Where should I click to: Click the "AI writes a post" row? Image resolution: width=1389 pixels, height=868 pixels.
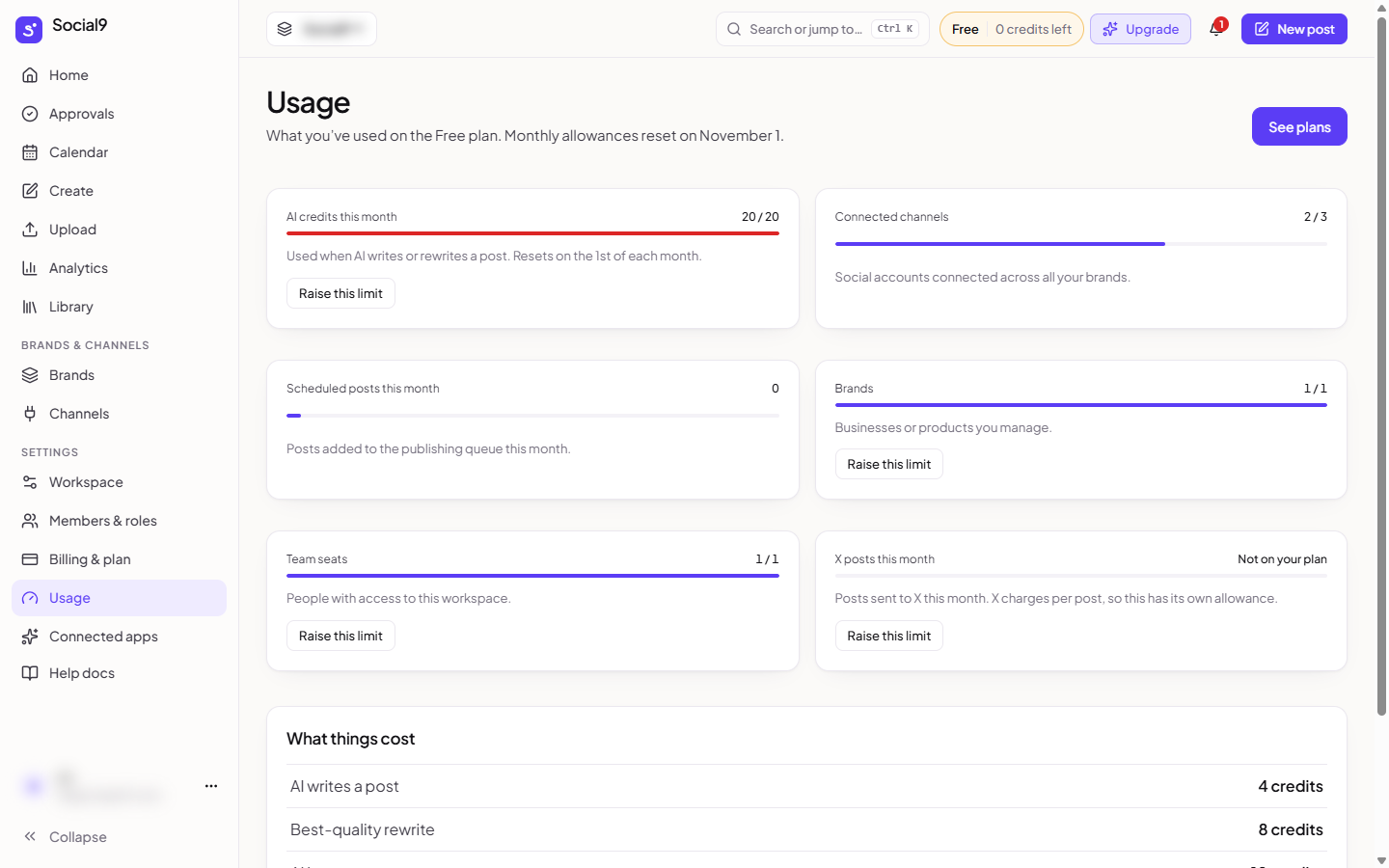pos(806,786)
